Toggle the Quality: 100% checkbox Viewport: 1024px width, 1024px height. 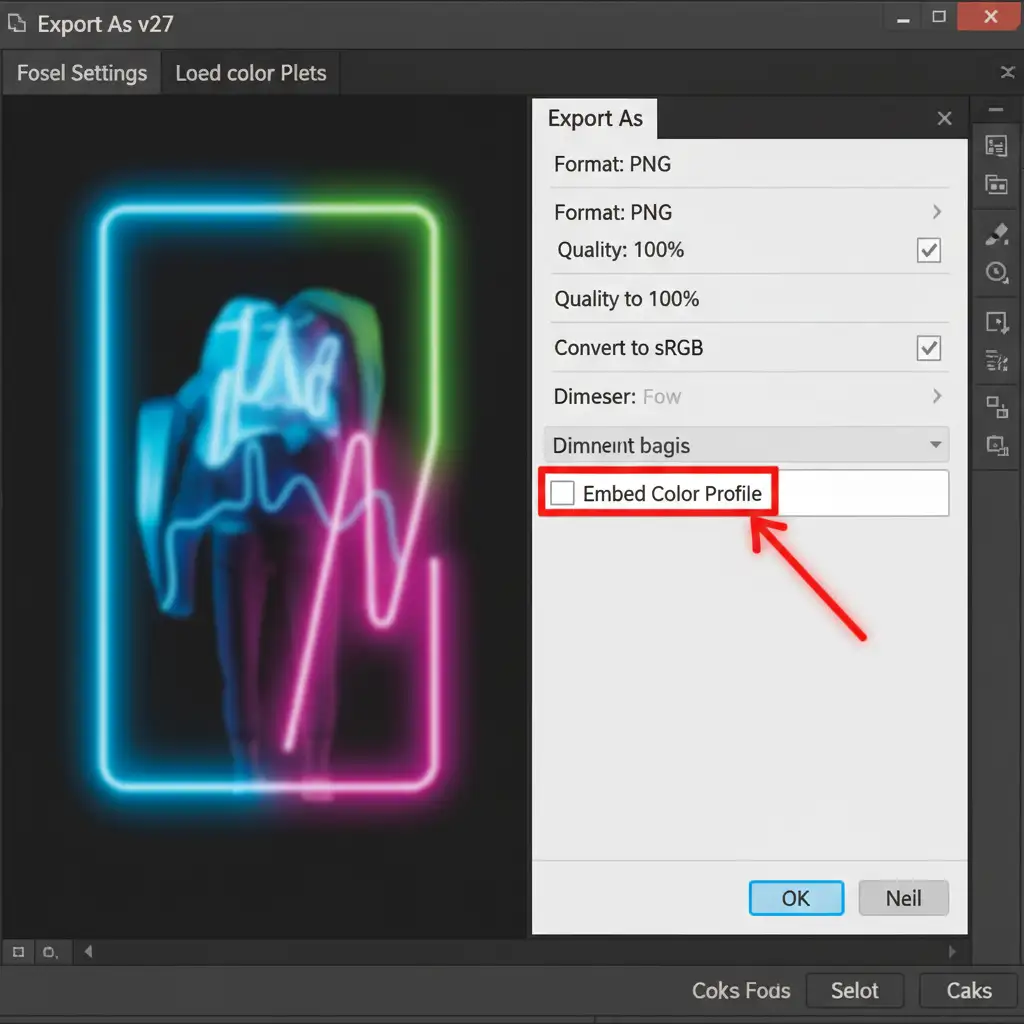(928, 250)
